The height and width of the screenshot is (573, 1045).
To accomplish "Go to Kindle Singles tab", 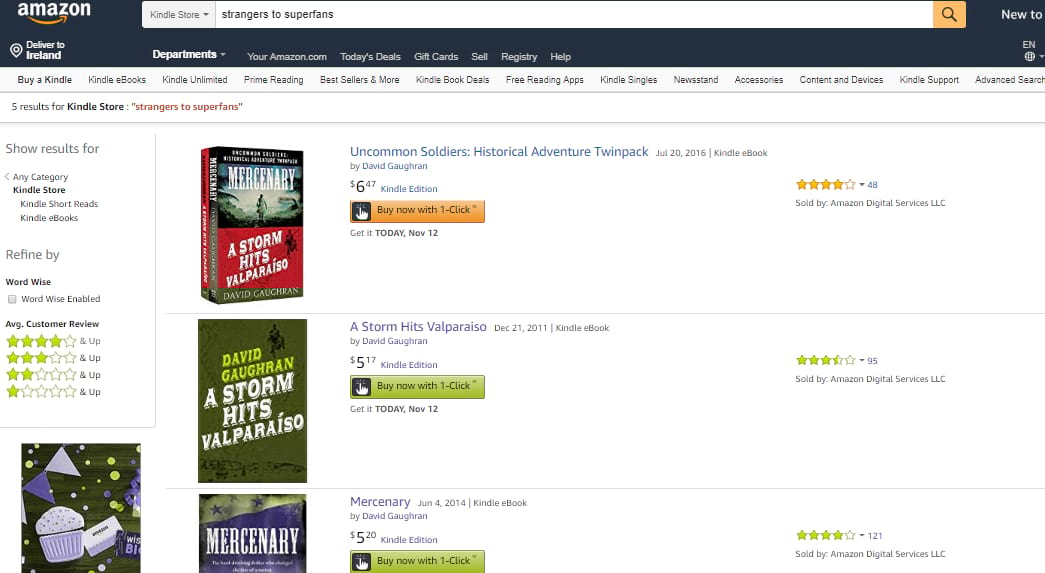I will [628, 79].
